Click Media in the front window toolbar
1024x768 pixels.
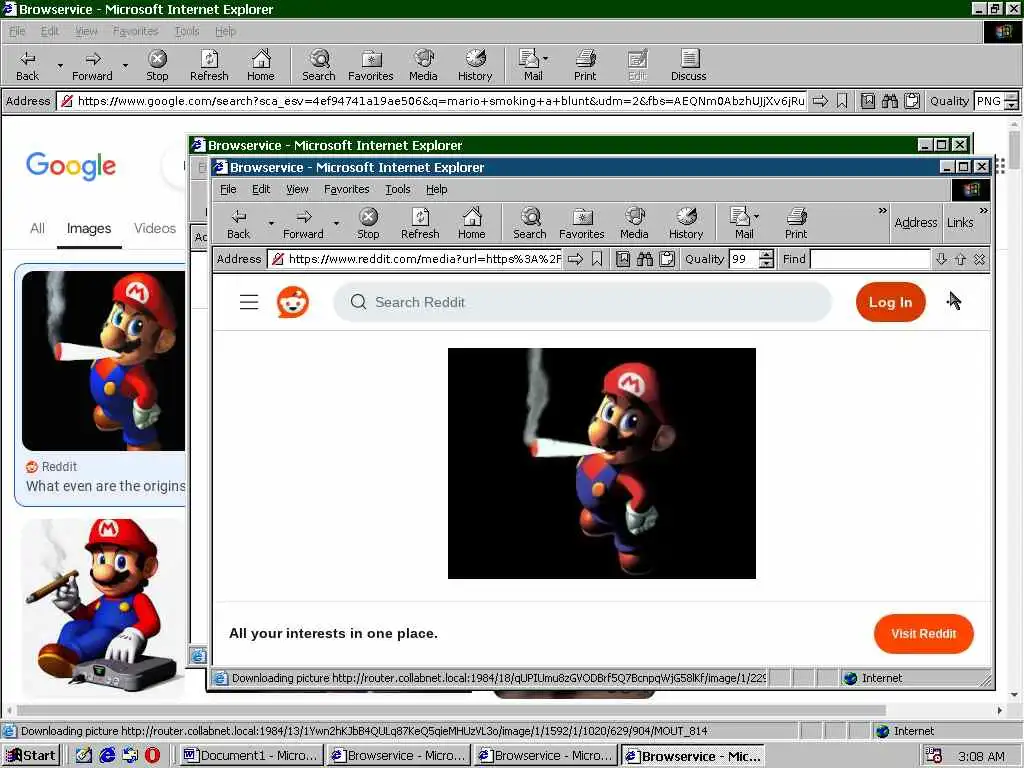coord(634,223)
